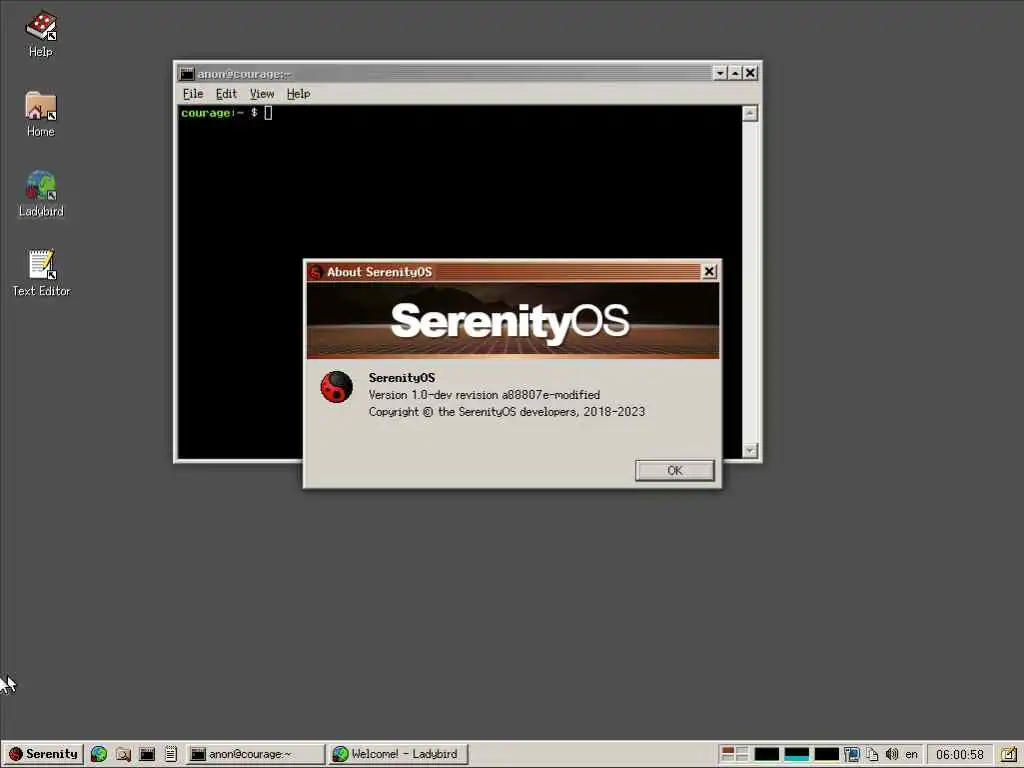Close the anon@courage terminal window
The image size is (1024, 768).
click(x=750, y=73)
